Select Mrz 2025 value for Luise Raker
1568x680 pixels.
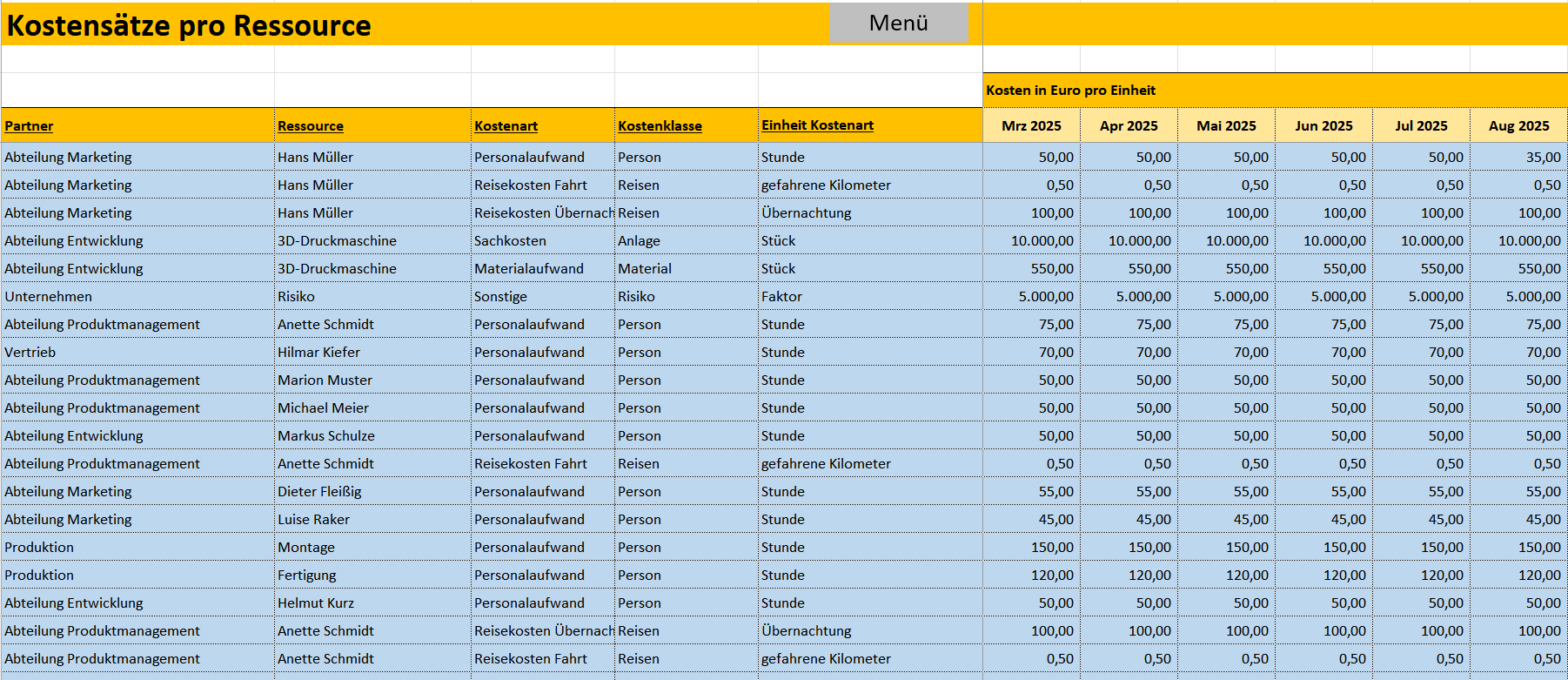point(1031,519)
